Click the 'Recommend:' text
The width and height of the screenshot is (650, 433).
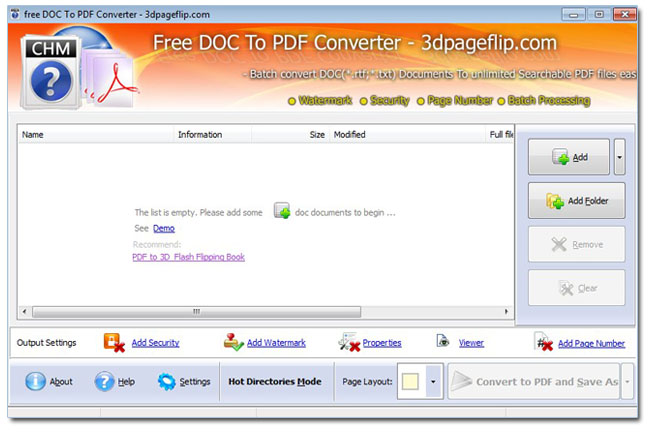pos(157,244)
